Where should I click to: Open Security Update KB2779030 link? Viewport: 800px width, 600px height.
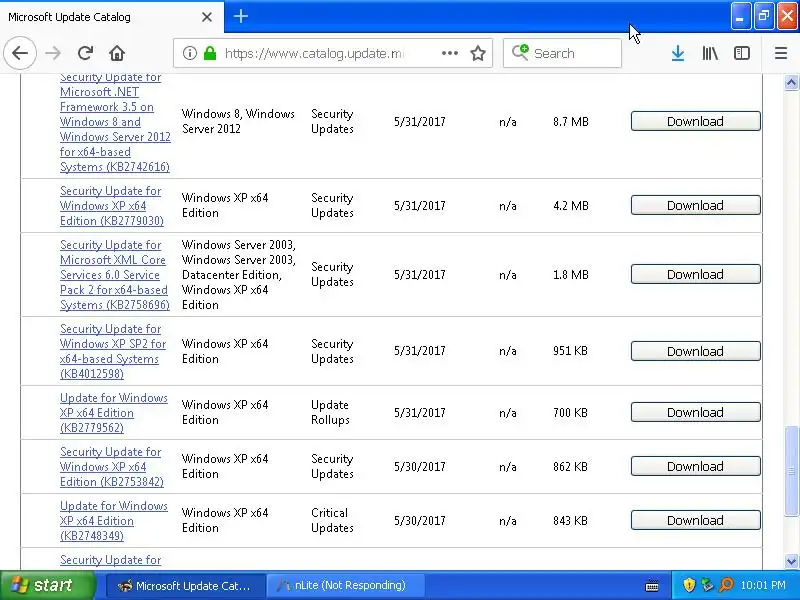pyautogui.click(x=111, y=206)
